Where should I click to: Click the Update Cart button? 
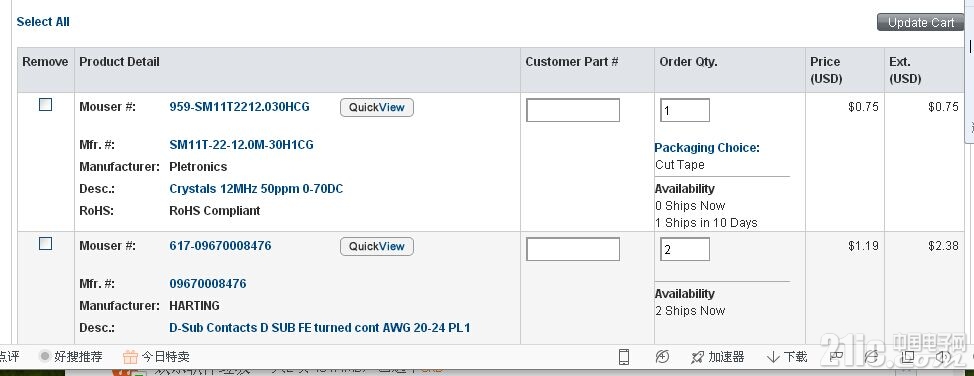coord(921,22)
